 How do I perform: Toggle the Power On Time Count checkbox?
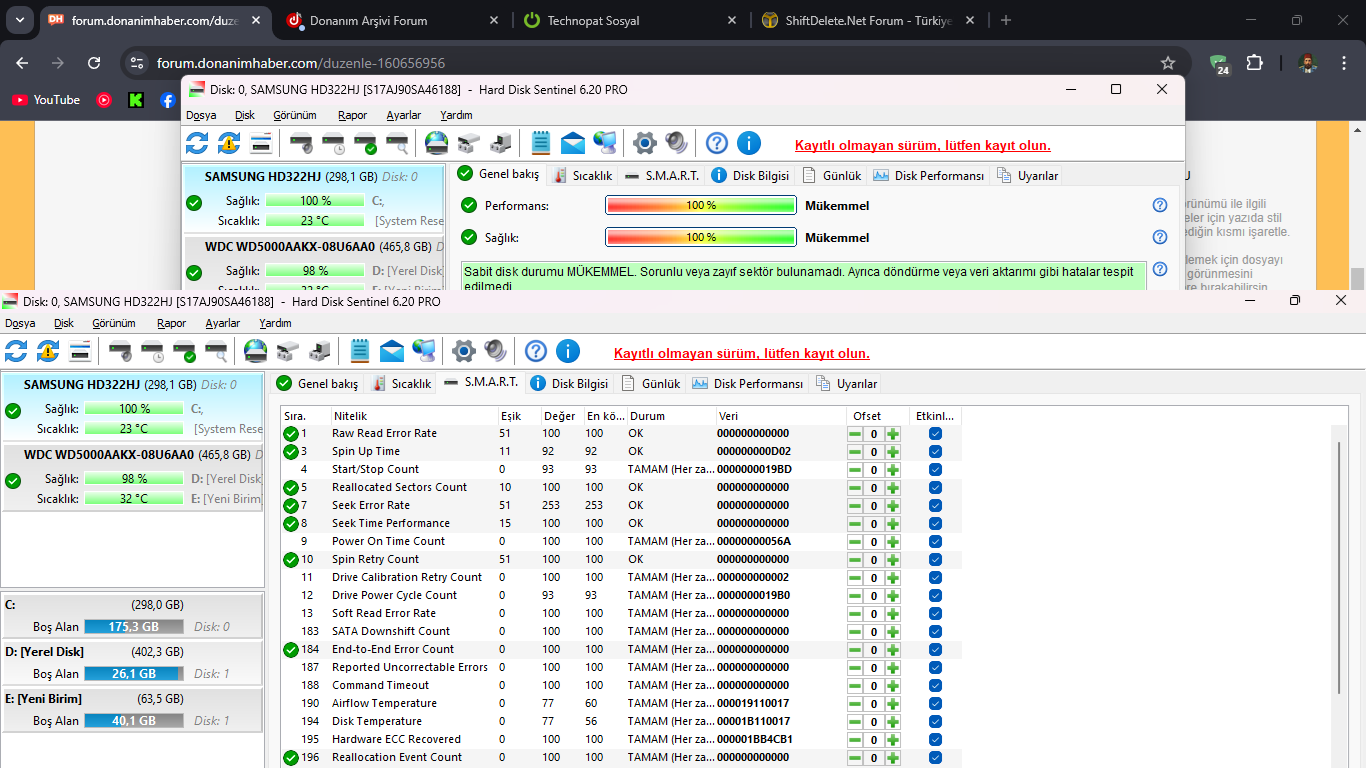pos(935,542)
